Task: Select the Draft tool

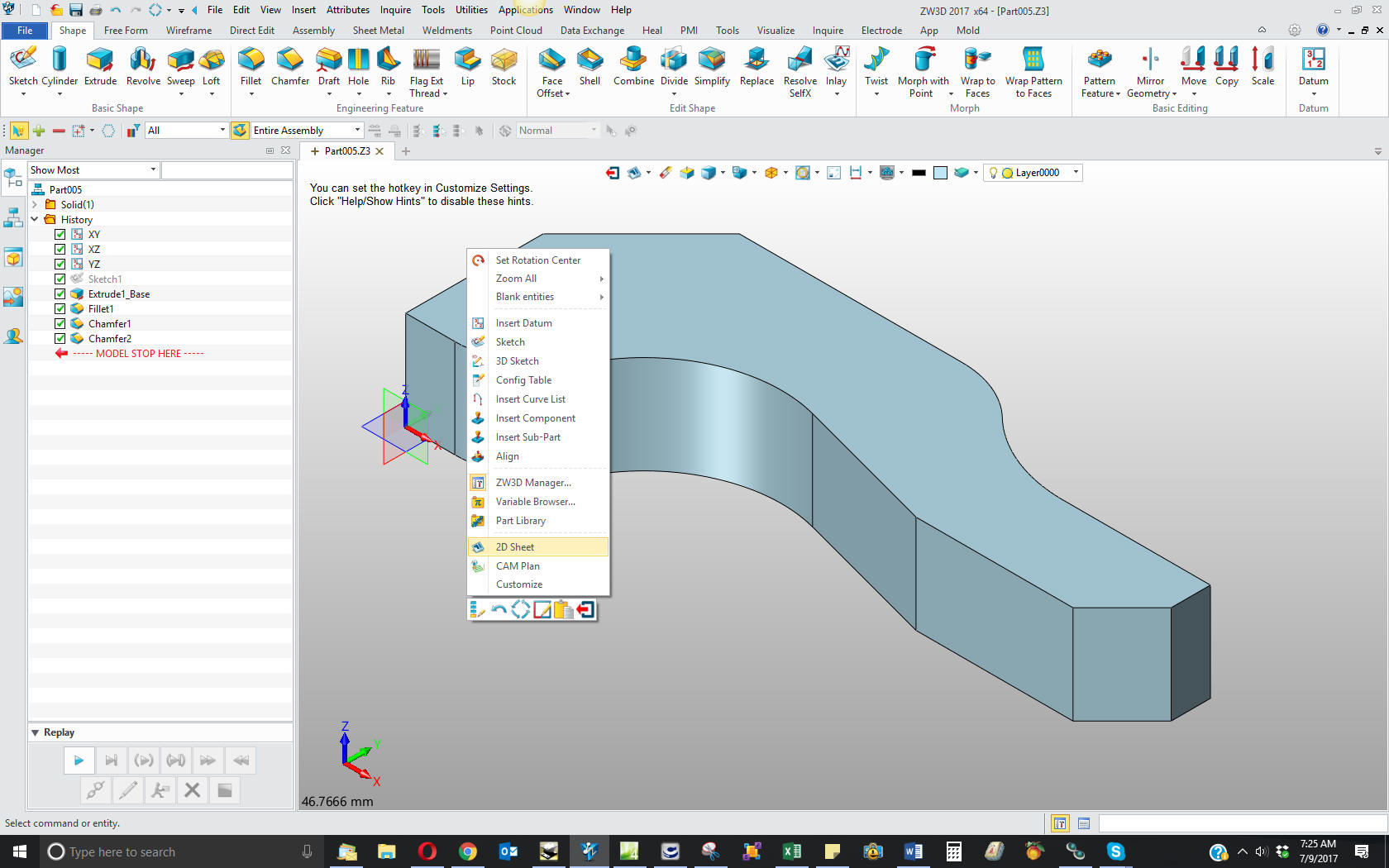Action: (328, 66)
